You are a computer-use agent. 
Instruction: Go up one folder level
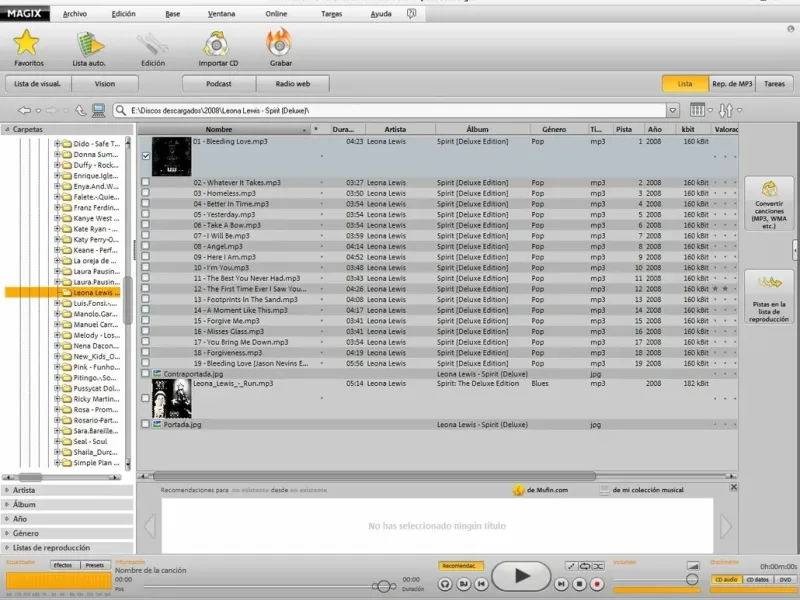coord(80,110)
